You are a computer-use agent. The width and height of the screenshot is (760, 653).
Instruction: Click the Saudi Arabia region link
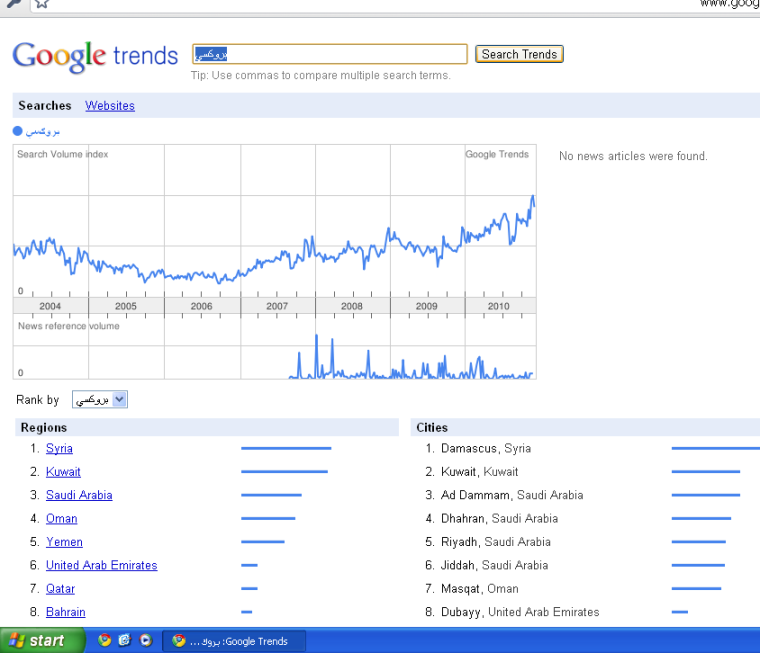pyautogui.click(x=79, y=495)
